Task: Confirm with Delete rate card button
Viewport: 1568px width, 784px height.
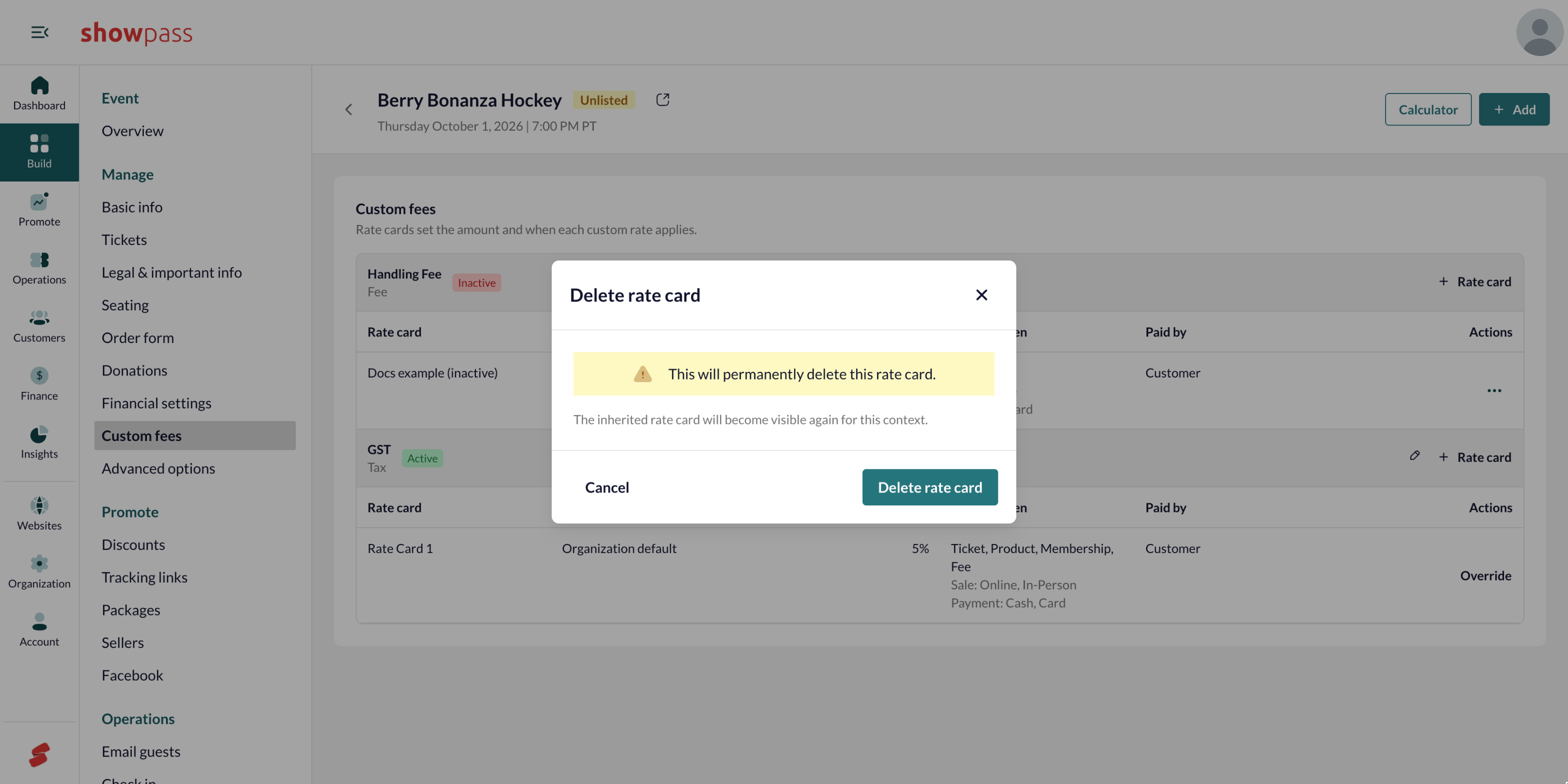Action: (x=929, y=487)
